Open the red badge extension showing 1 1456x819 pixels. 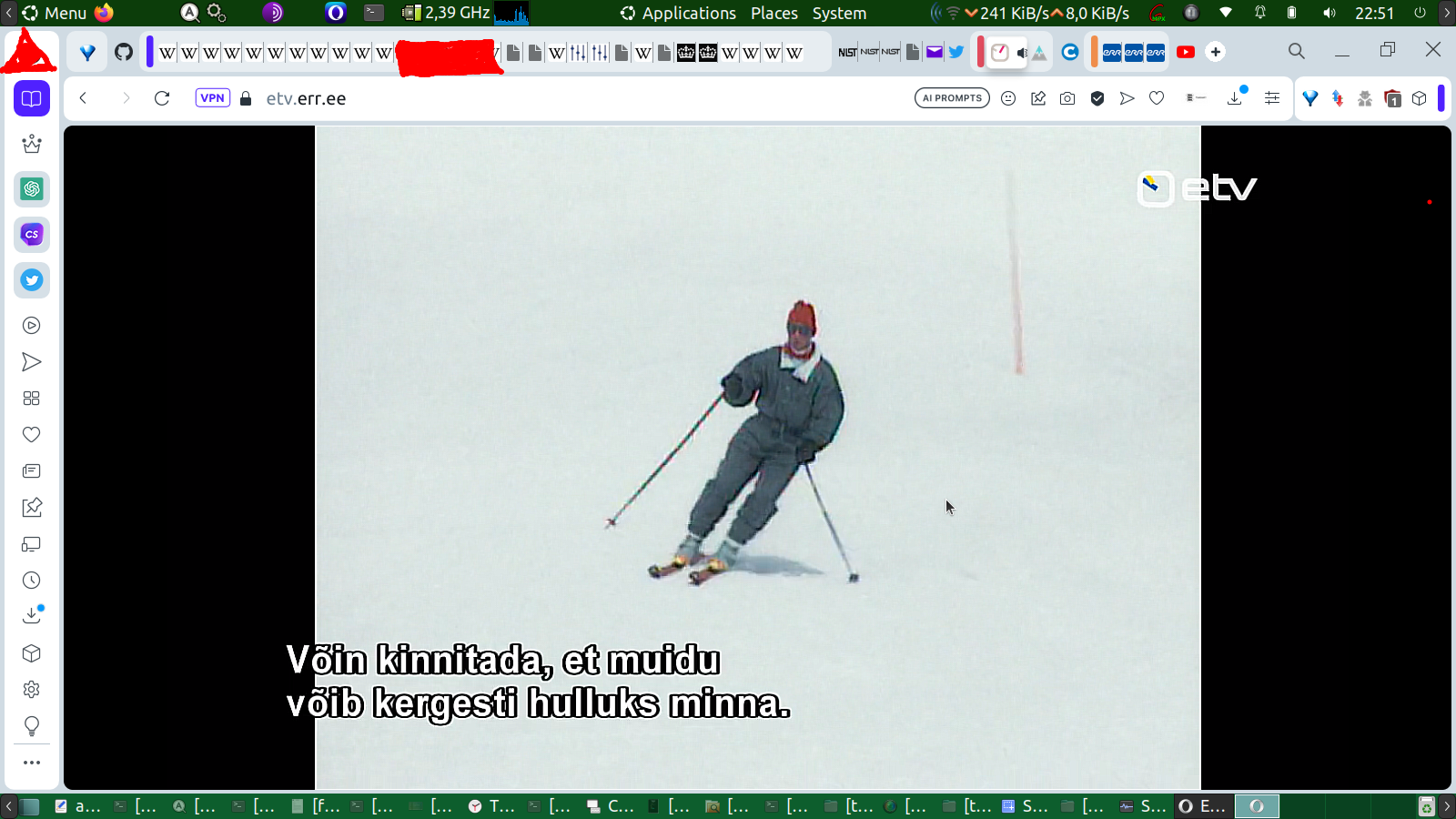[1392, 98]
